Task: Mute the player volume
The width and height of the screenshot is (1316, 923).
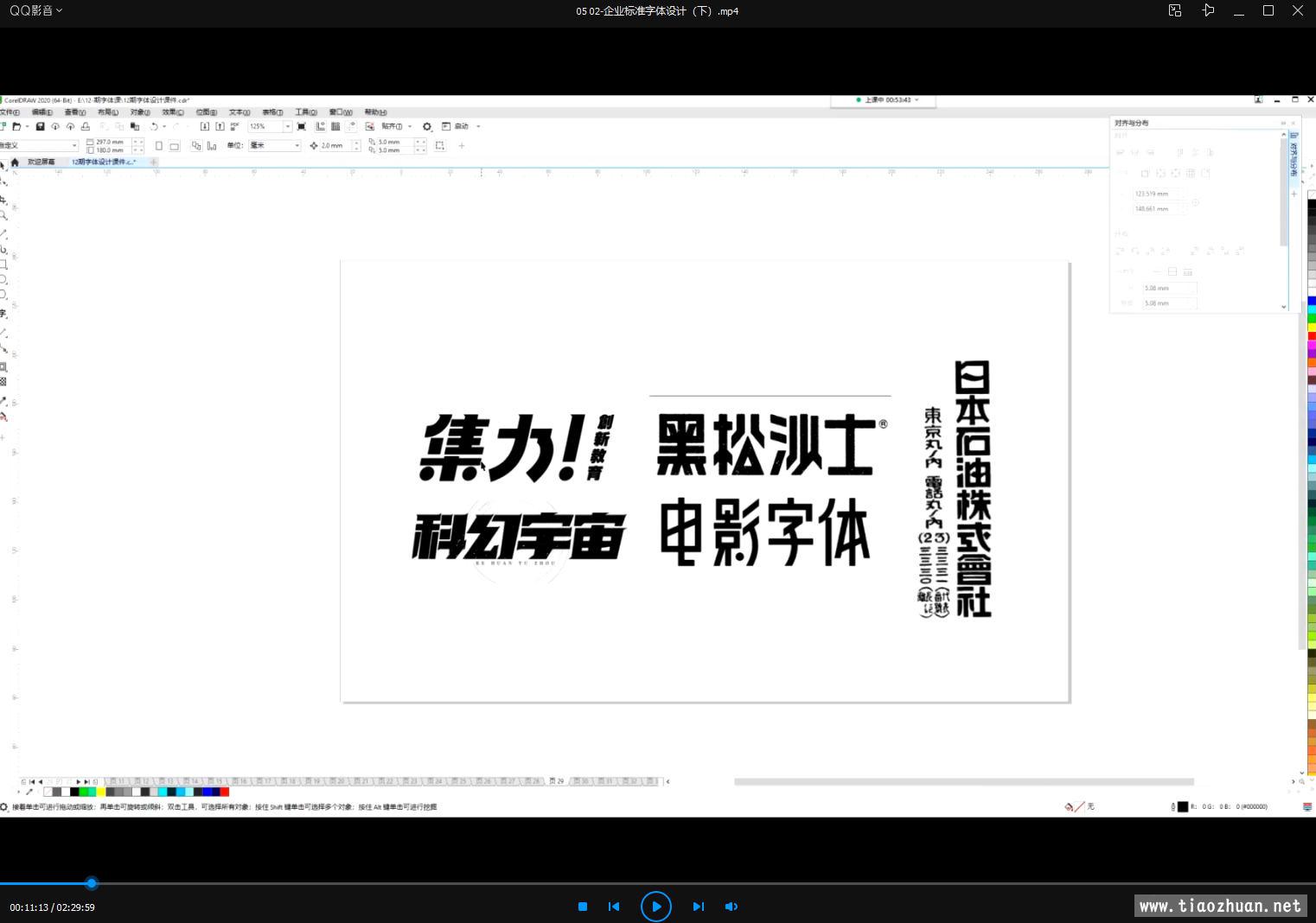Action: tap(731, 907)
